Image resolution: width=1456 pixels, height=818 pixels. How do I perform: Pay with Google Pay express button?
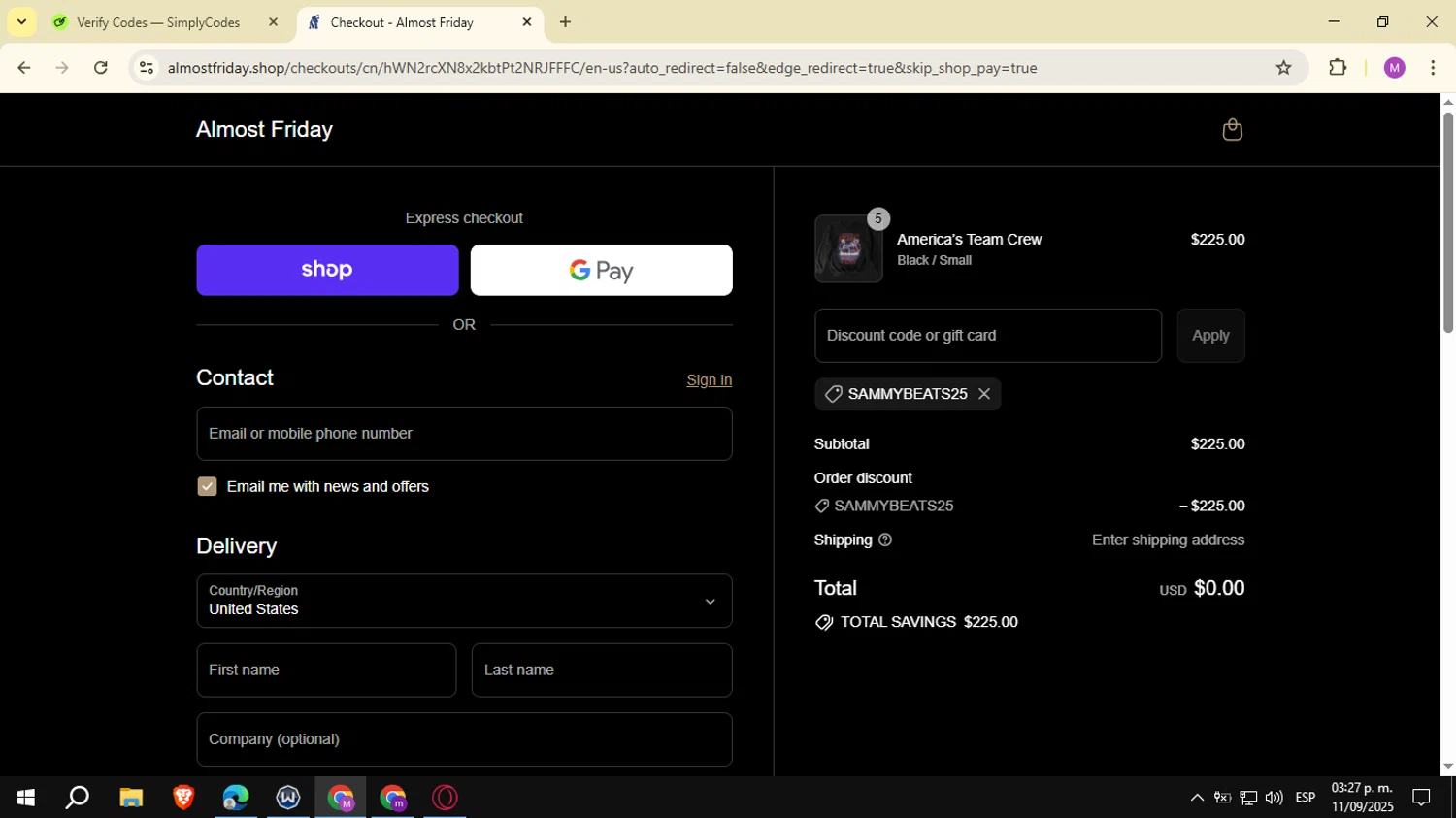pos(601,270)
